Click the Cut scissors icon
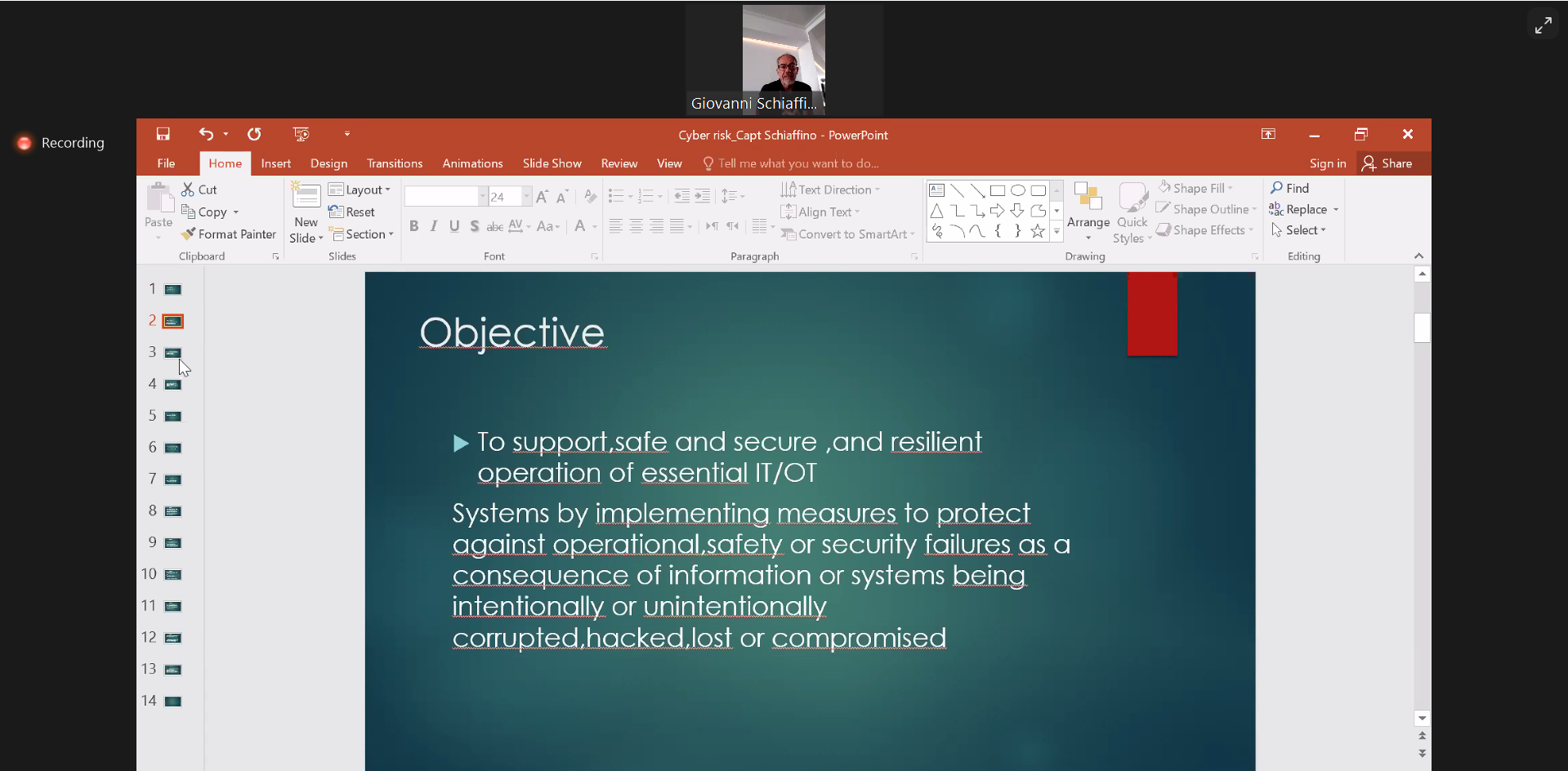1568x771 pixels. tap(188, 189)
